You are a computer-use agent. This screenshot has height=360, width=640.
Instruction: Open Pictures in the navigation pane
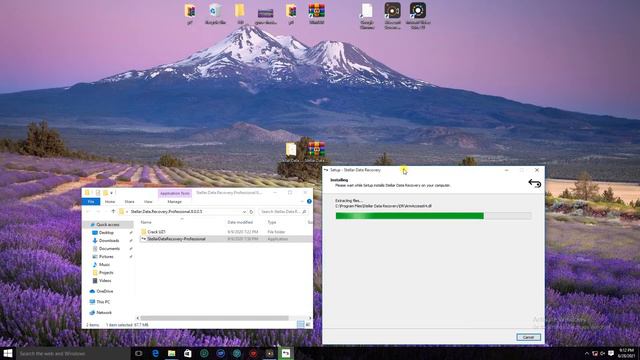(x=106, y=257)
